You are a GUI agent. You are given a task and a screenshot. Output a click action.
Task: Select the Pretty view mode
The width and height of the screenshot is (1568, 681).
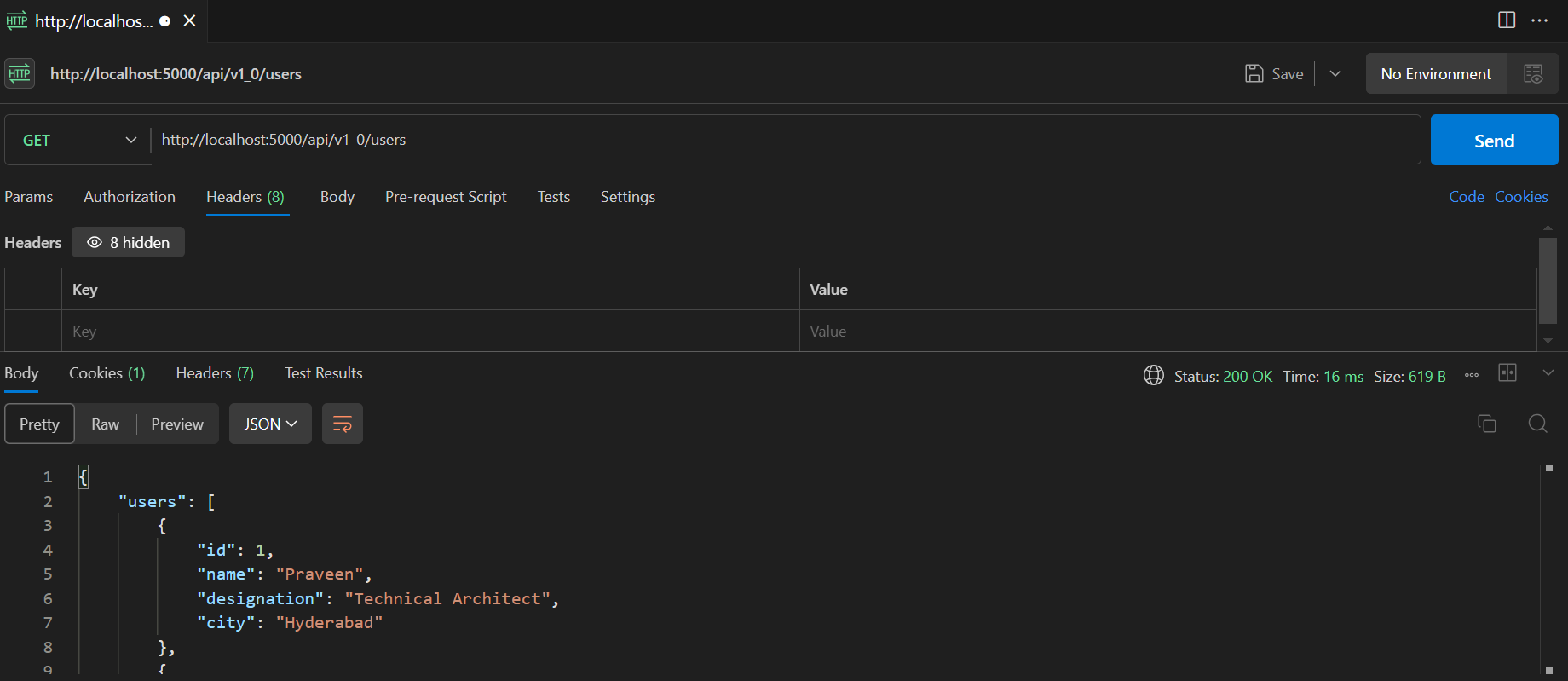(39, 424)
